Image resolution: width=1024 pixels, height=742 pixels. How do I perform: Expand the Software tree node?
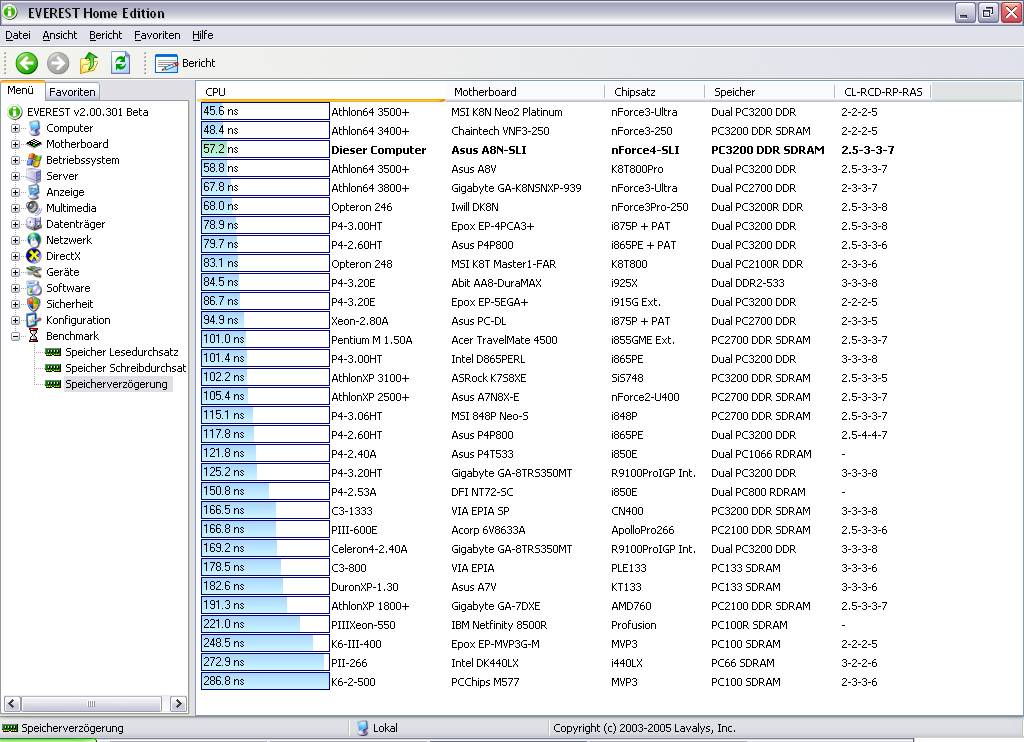(x=15, y=288)
